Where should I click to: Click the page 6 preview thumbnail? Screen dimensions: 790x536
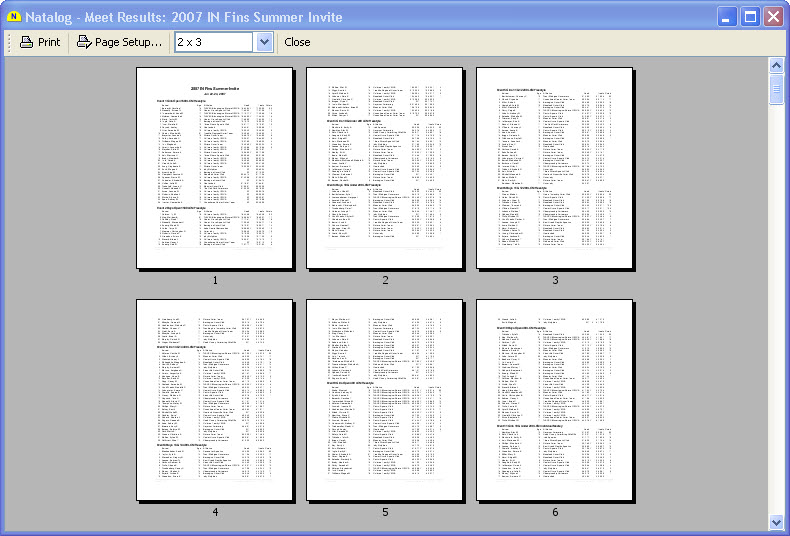(555, 400)
